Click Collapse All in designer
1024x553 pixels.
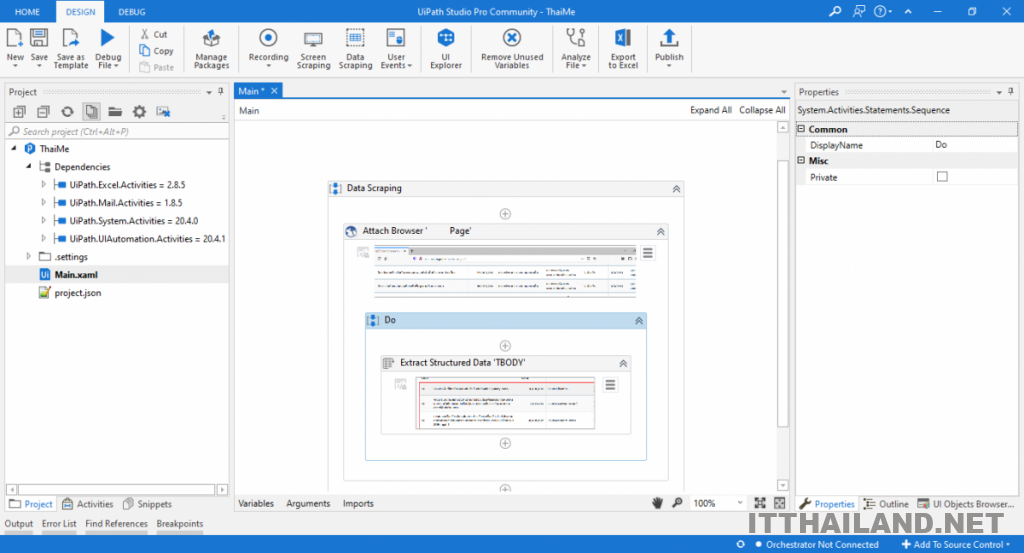click(x=762, y=110)
